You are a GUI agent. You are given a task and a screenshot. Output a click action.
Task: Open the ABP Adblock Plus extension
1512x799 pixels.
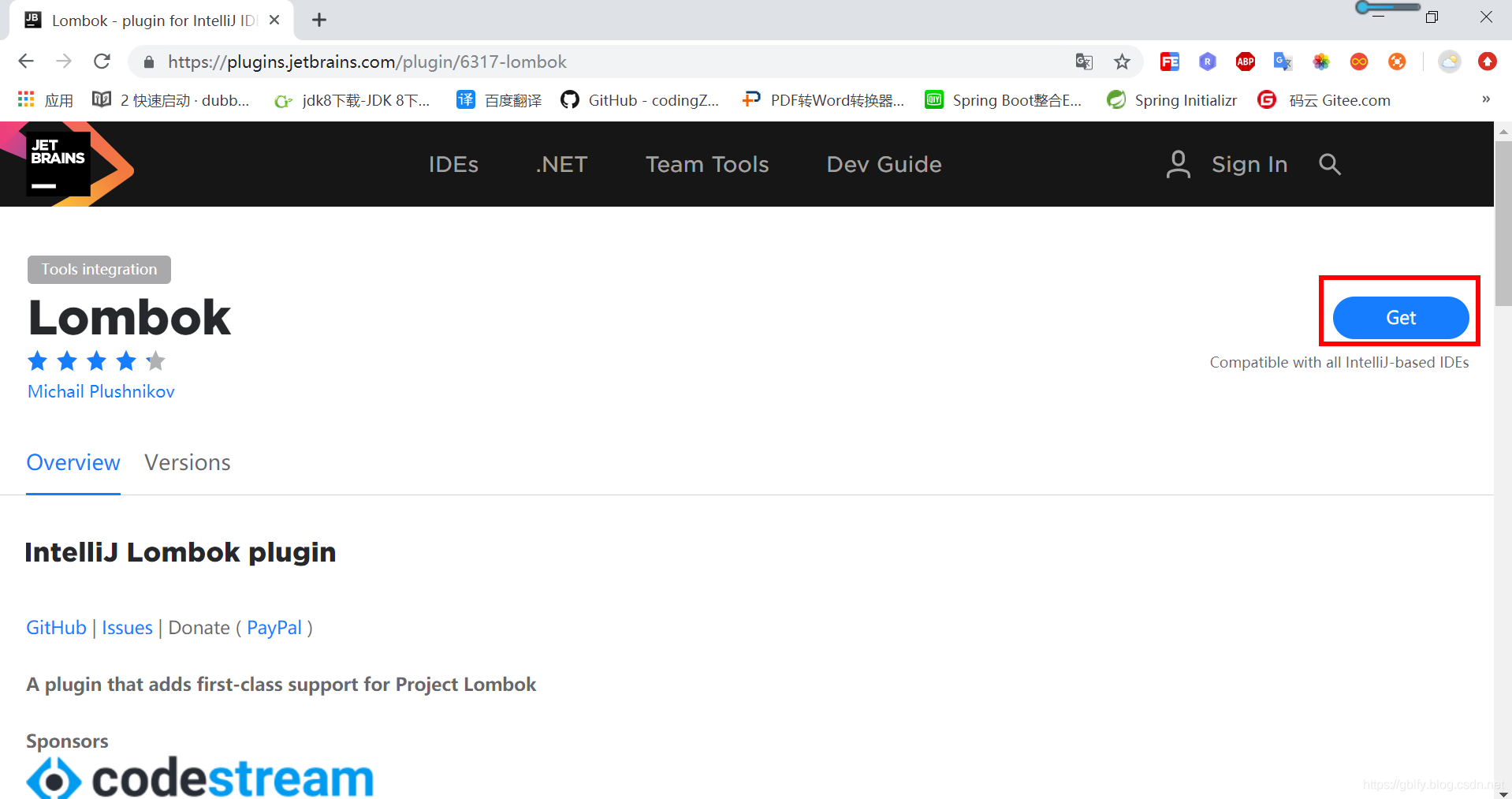(1246, 62)
